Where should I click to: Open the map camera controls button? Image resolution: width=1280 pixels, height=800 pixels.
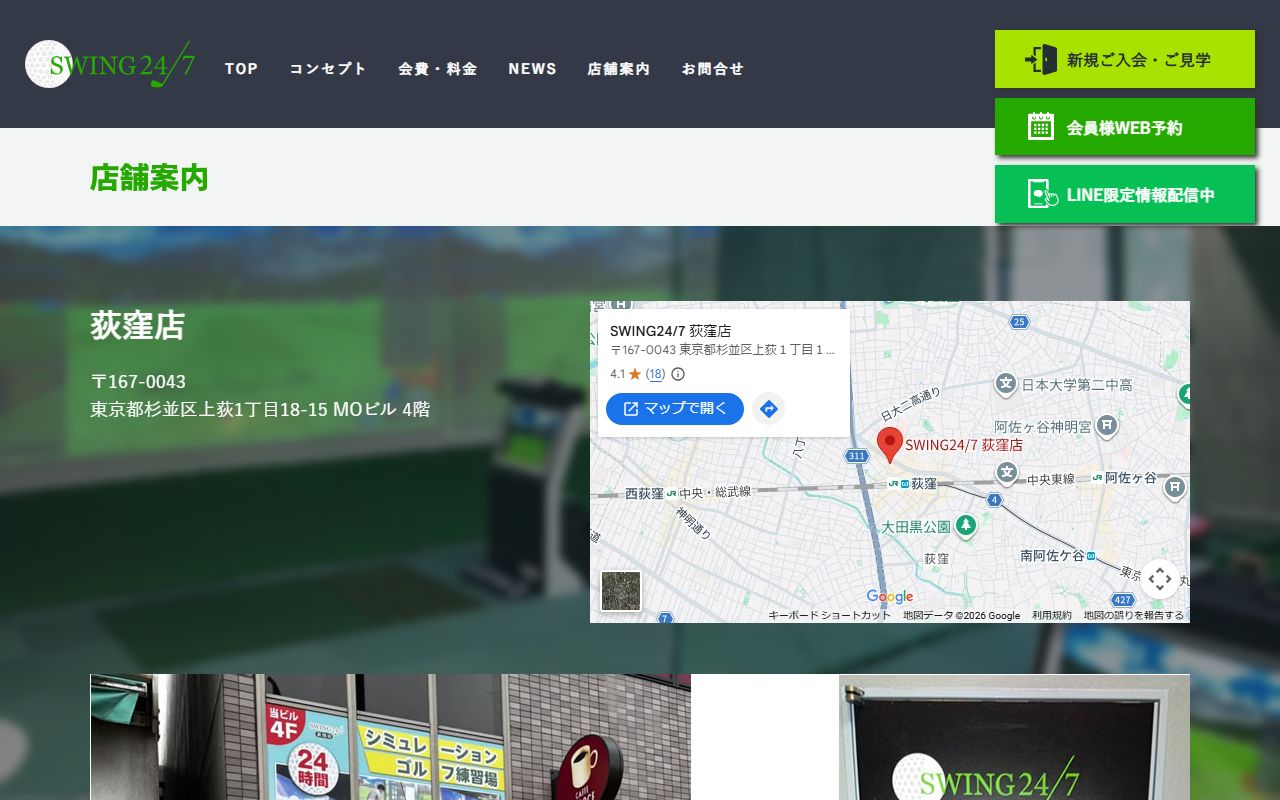coord(1159,578)
